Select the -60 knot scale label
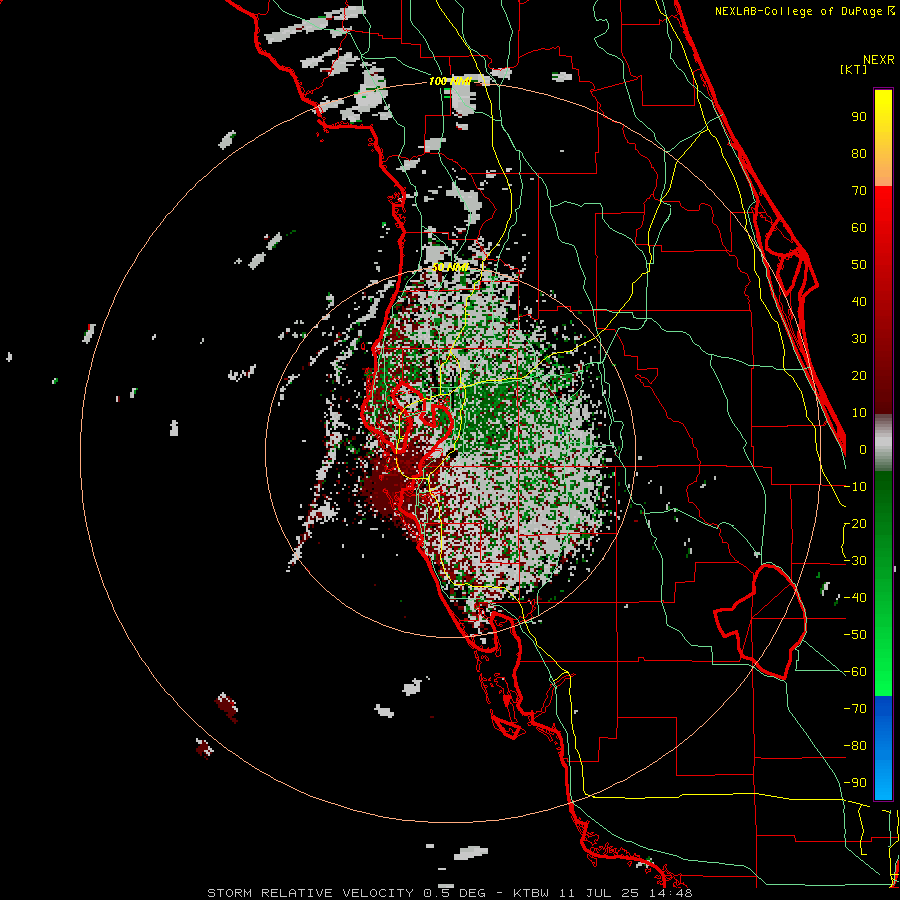 pyautogui.click(x=855, y=672)
